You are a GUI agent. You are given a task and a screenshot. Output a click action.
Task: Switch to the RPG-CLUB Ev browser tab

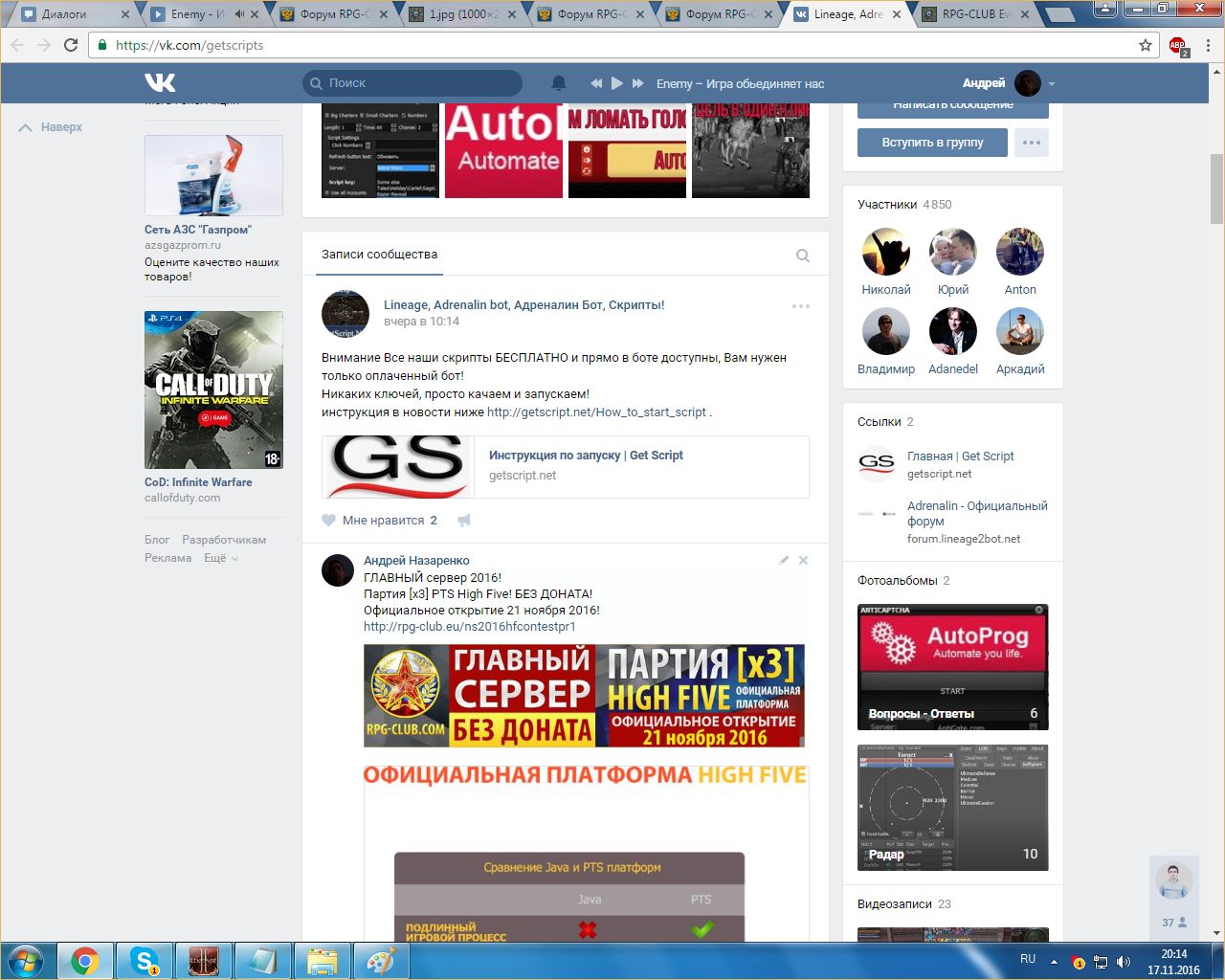[976, 14]
